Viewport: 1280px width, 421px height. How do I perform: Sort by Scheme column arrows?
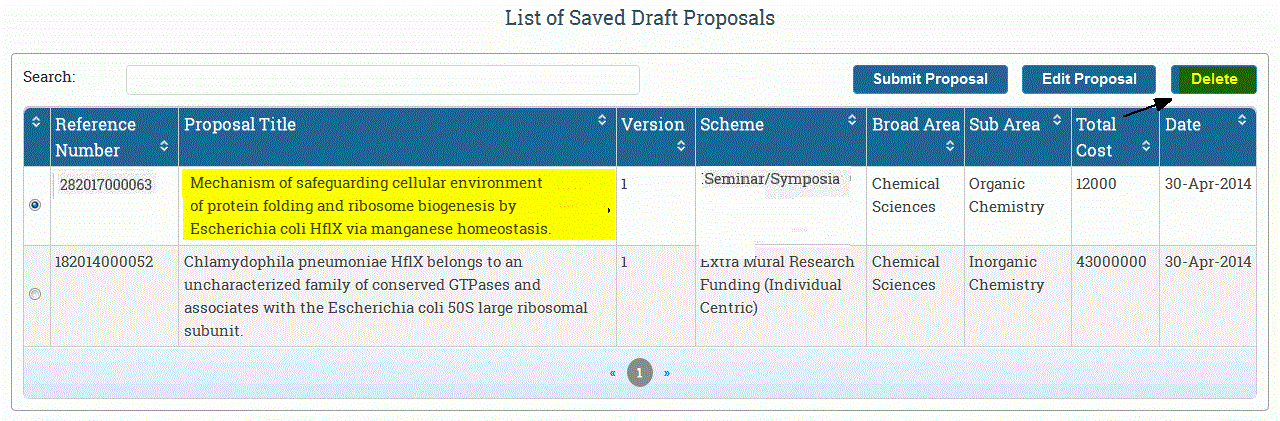pyautogui.click(x=852, y=120)
